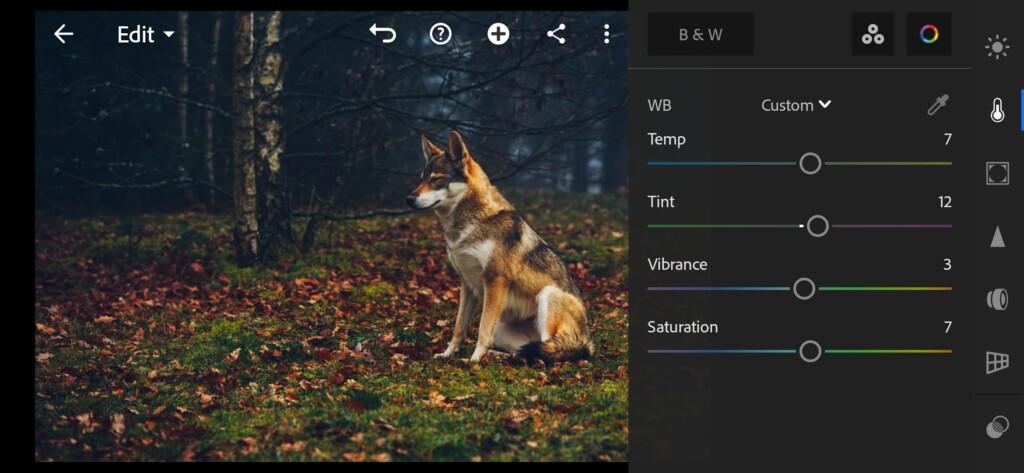Click the Temp value 7
Viewport: 1024px width, 473px height.
pyautogui.click(x=948, y=139)
